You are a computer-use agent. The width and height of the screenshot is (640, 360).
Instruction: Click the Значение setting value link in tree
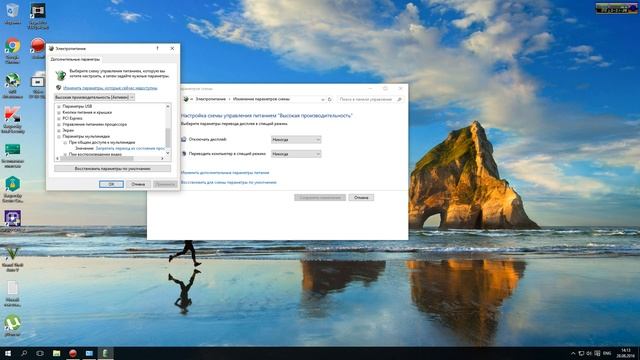click(x=130, y=149)
